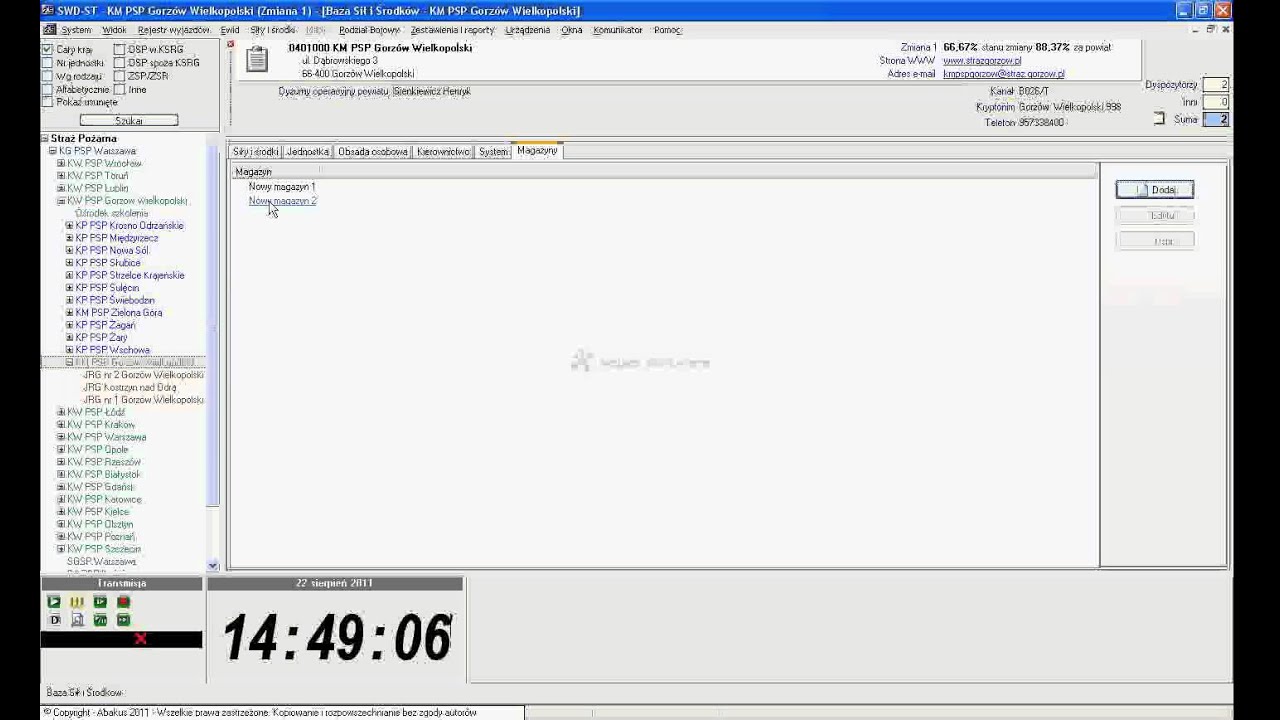Select JRG nr 2 Gorzów Wielkopolski
This screenshot has width=1280, height=720.
pos(143,375)
